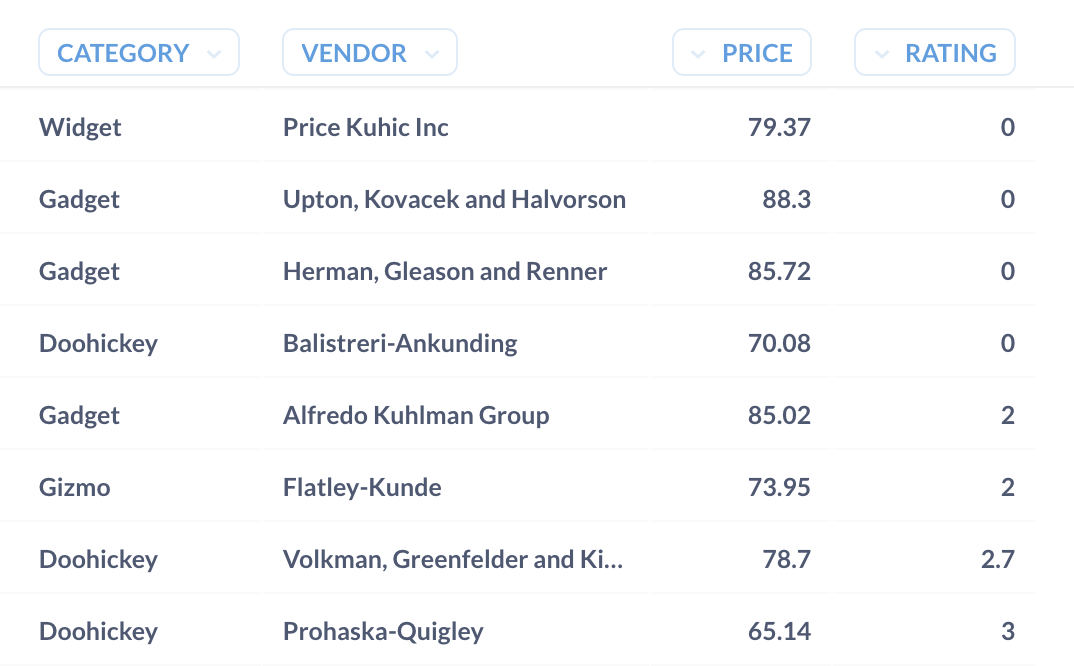Click the chevron icon left of PRICE
Screen dimensions: 1074x666
pyautogui.click(x=697, y=54)
